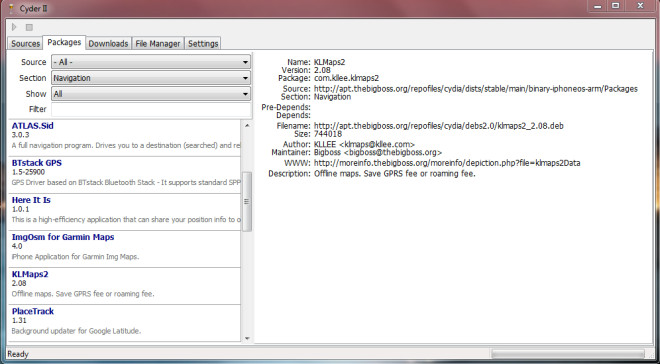The width and height of the screenshot is (660, 364).
Task: Click the status bar progress bar
Action: pyautogui.click(x=568, y=353)
